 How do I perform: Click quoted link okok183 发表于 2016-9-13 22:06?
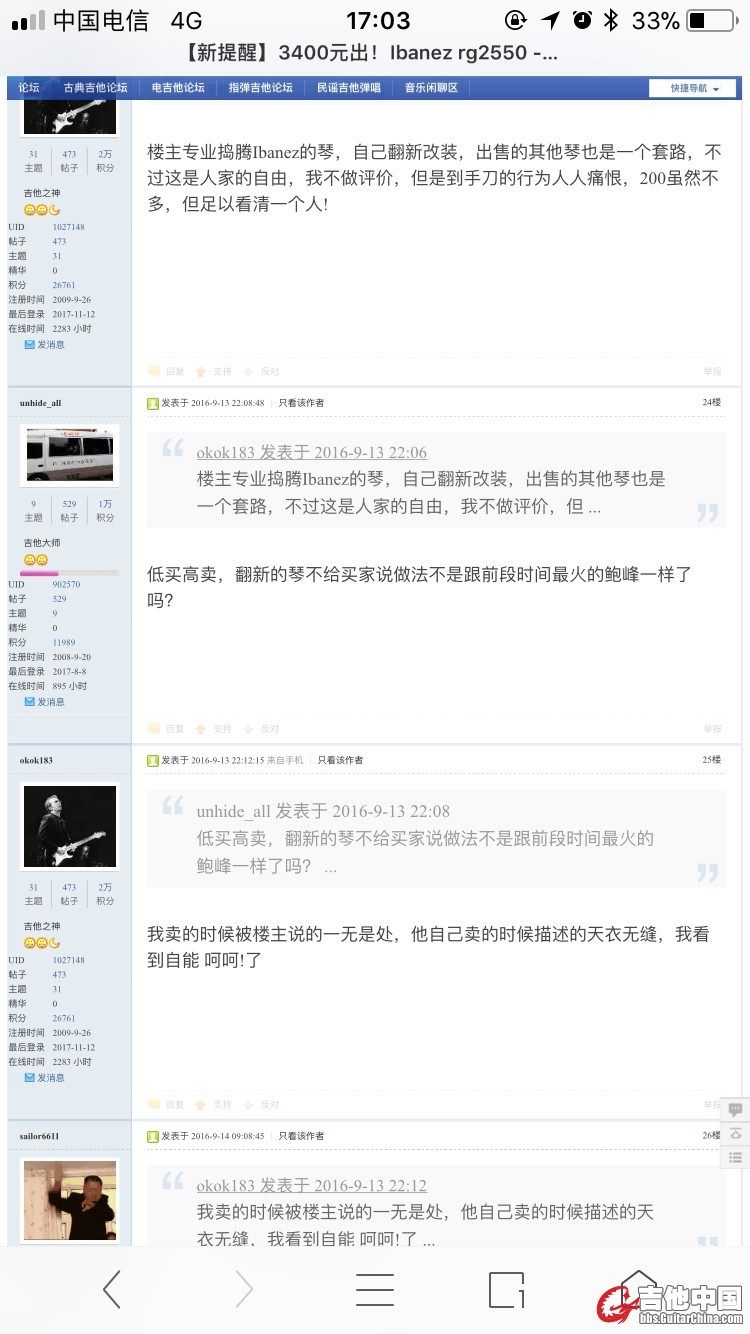pos(311,453)
